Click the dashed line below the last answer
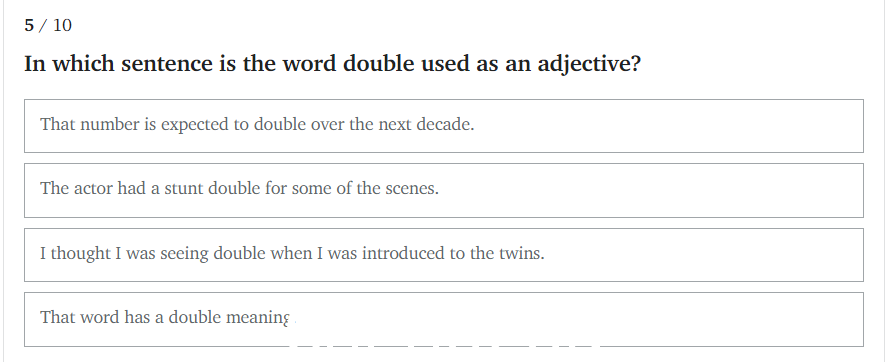This screenshot has height=362, width=887. [x=444, y=345]
